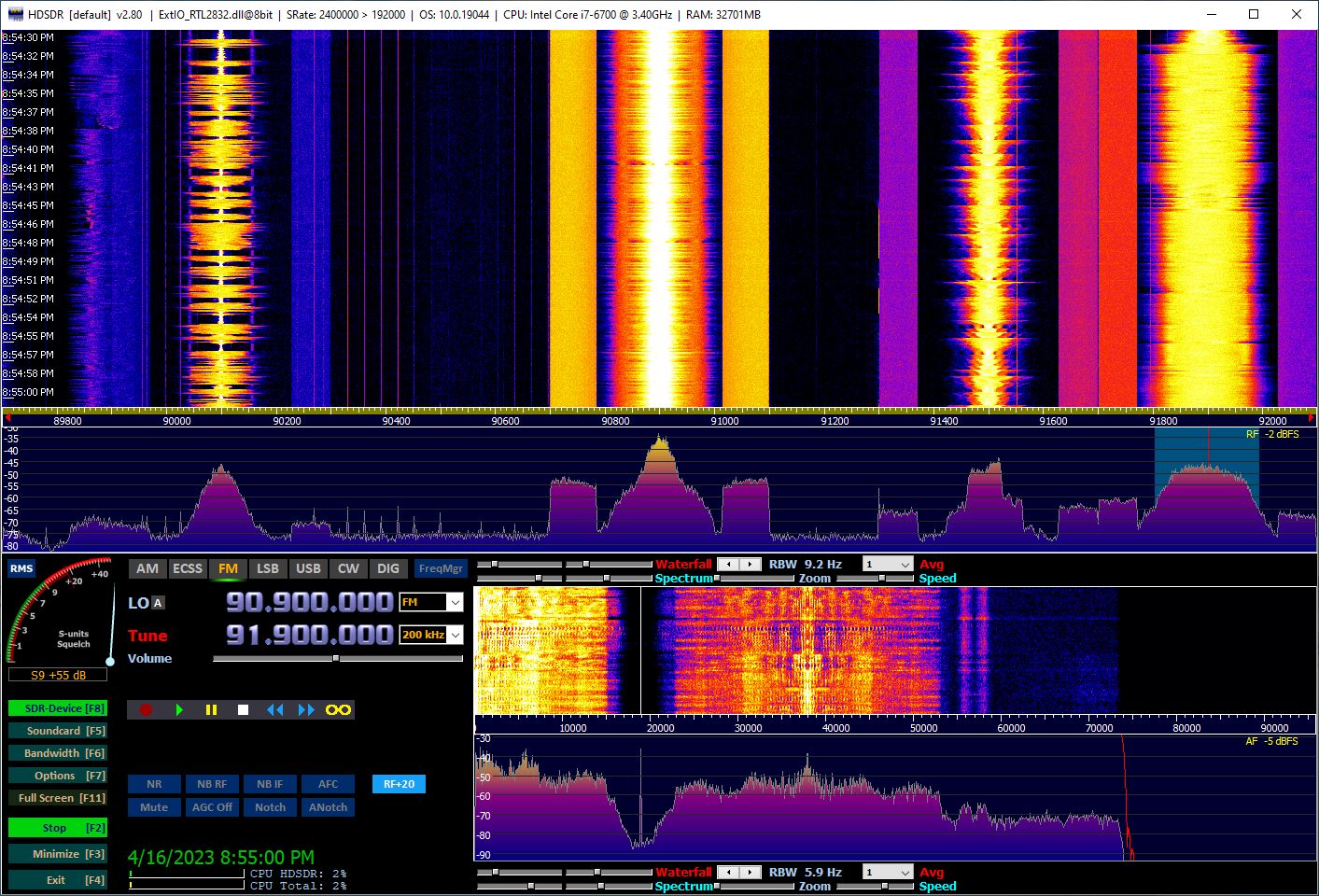1319x896 pixels.
Task: Click the green play button
Action: click(x=179, y=710)
